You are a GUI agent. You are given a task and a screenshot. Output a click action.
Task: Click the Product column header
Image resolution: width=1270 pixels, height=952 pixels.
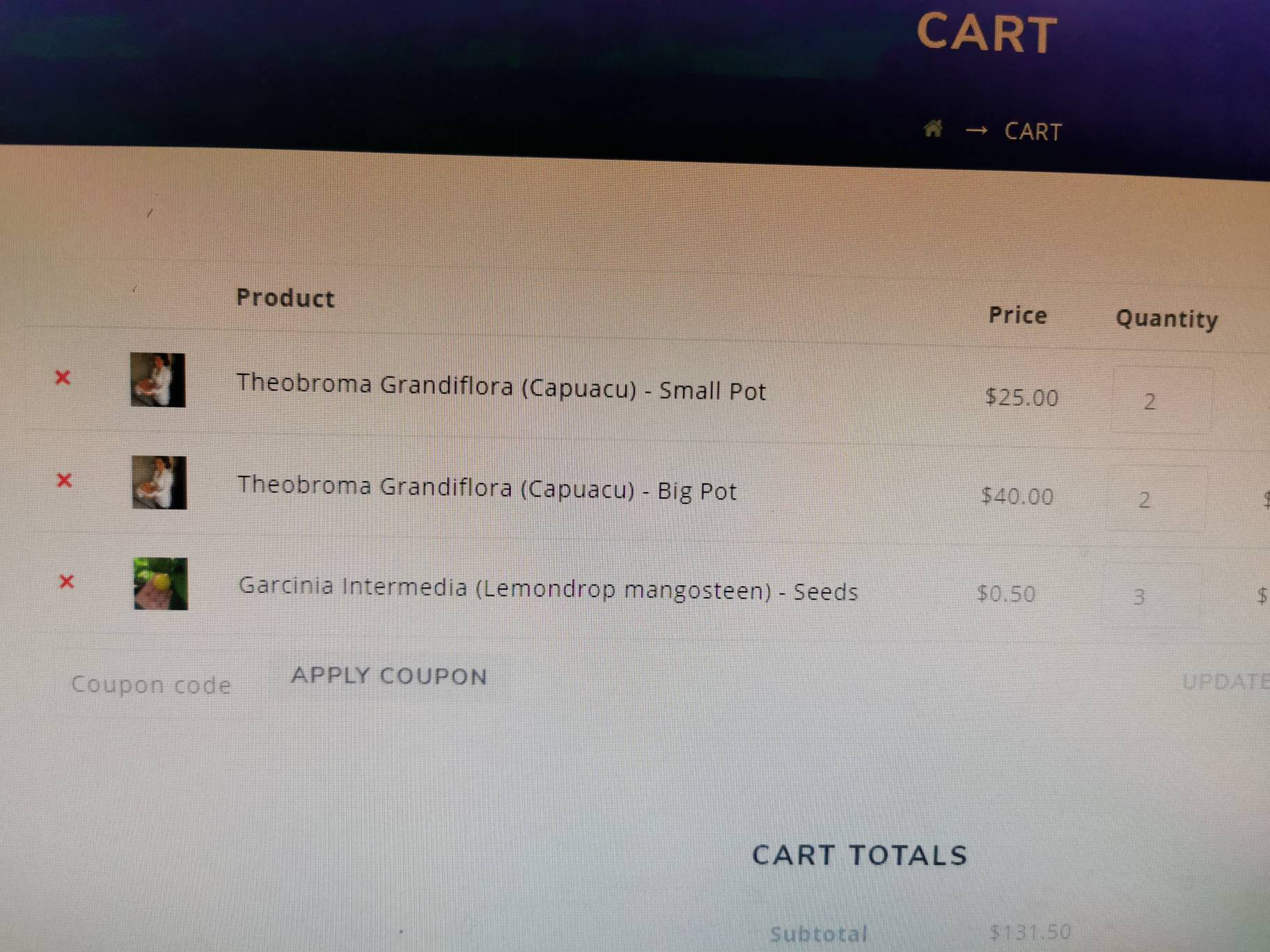[x=285, y=298]
